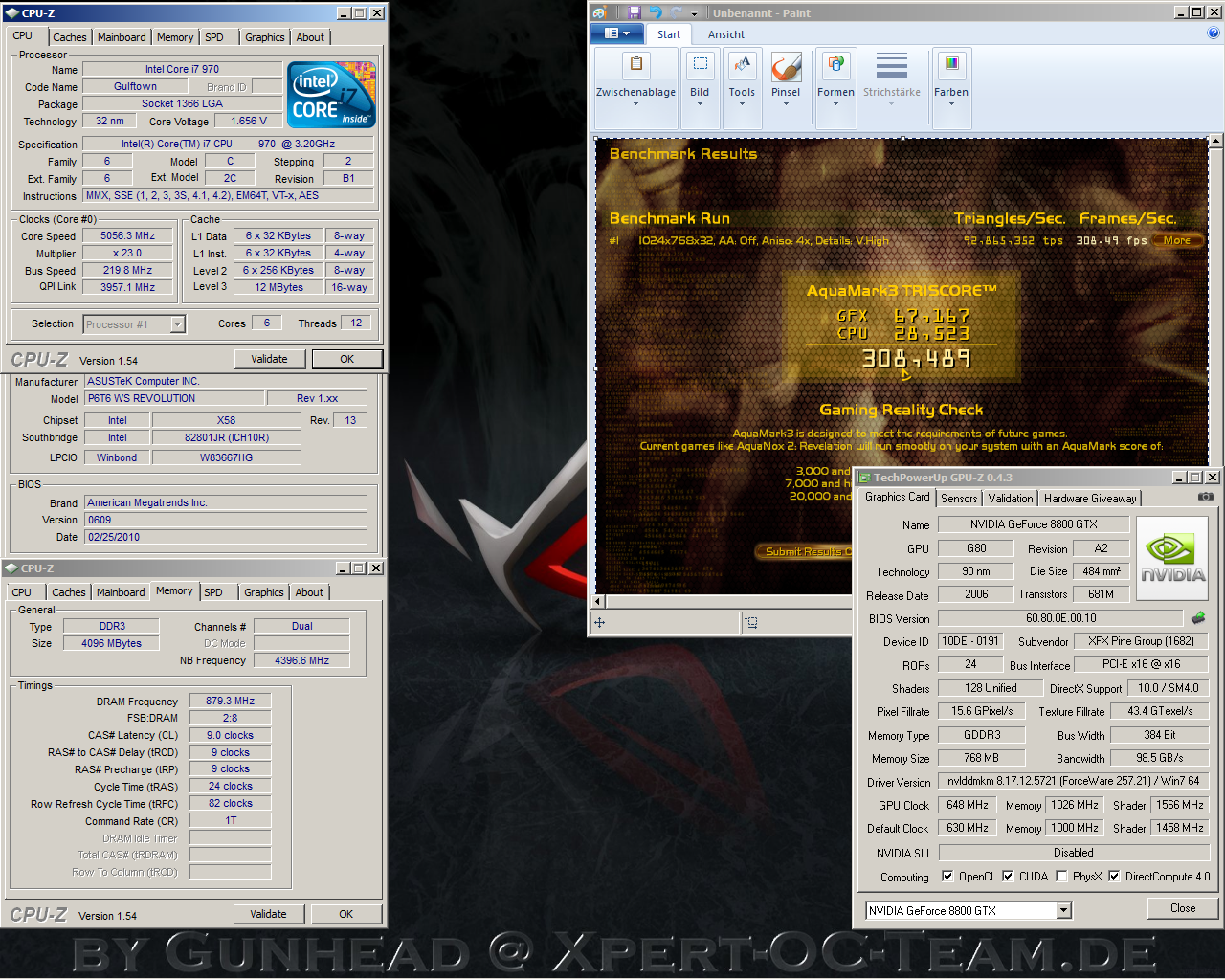Click the lower CPU-Z window title icon

tap(11, 568)
